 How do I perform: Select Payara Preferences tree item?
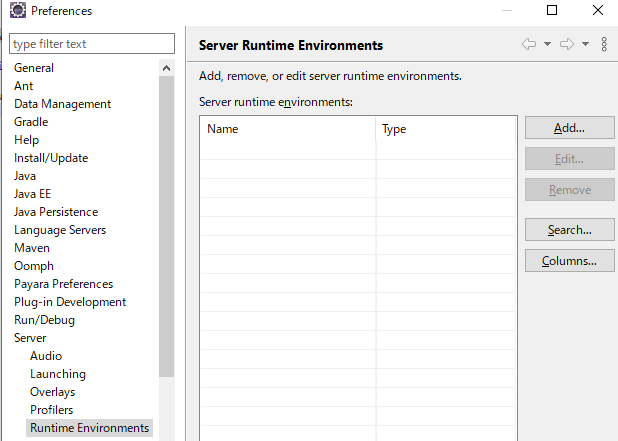[x=63, y=284]
